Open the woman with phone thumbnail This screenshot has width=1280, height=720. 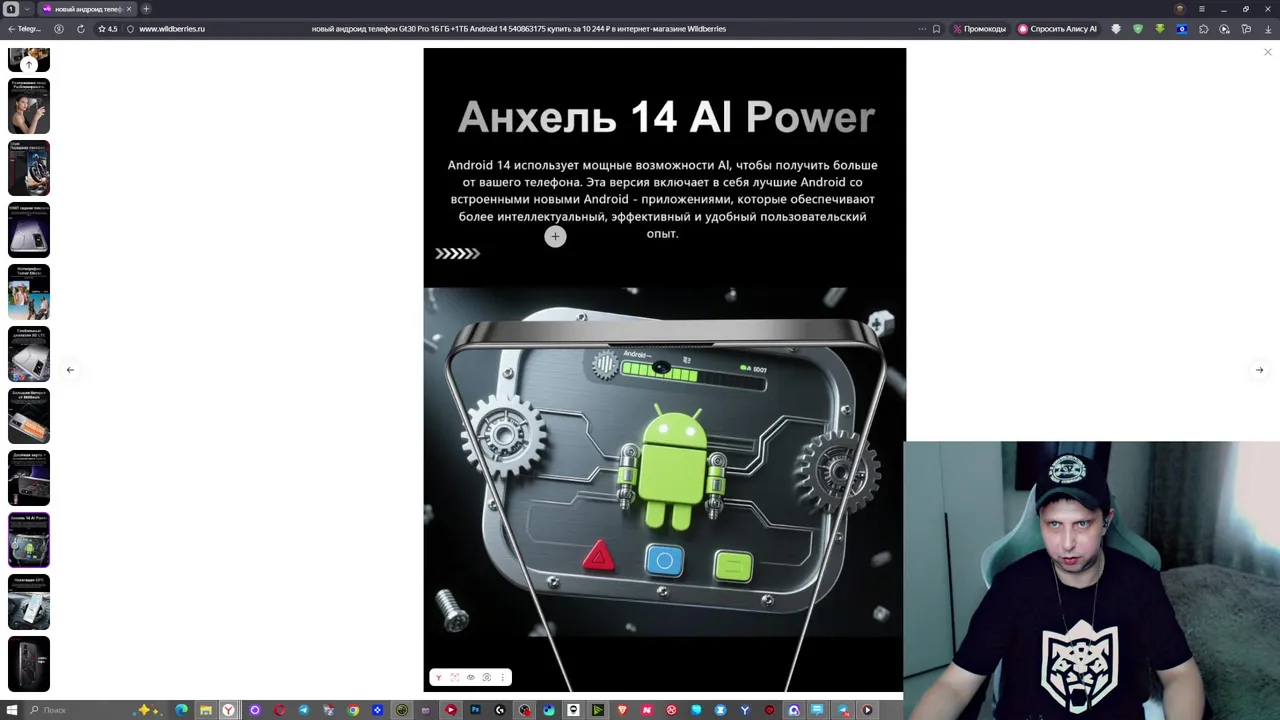point(29,106)
